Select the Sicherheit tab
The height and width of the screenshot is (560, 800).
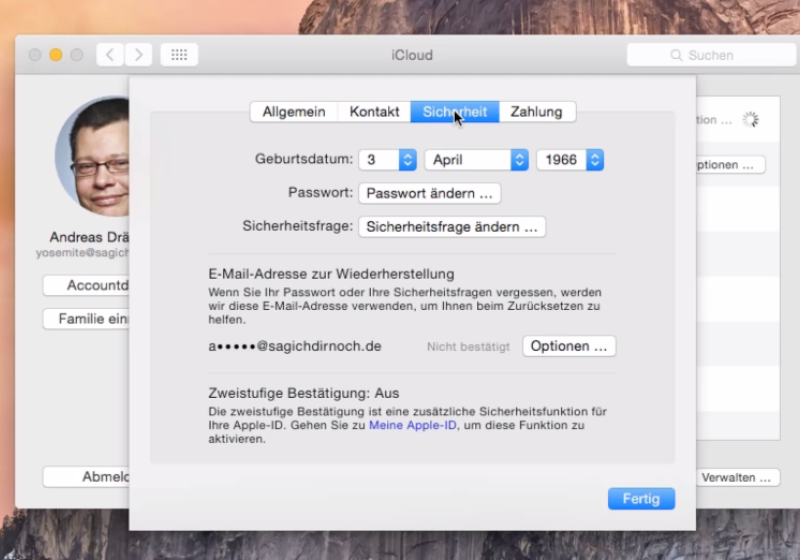pyautogui.click(x=454, y=112)
